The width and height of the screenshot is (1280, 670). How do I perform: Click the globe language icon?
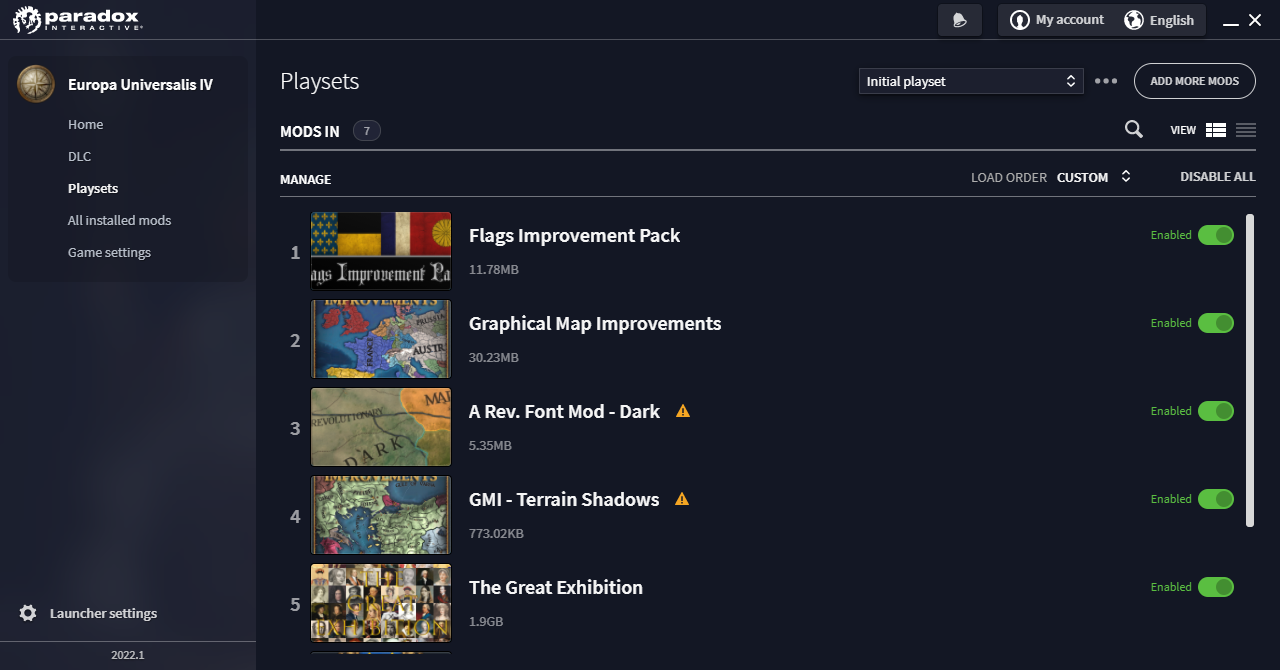1134,20
